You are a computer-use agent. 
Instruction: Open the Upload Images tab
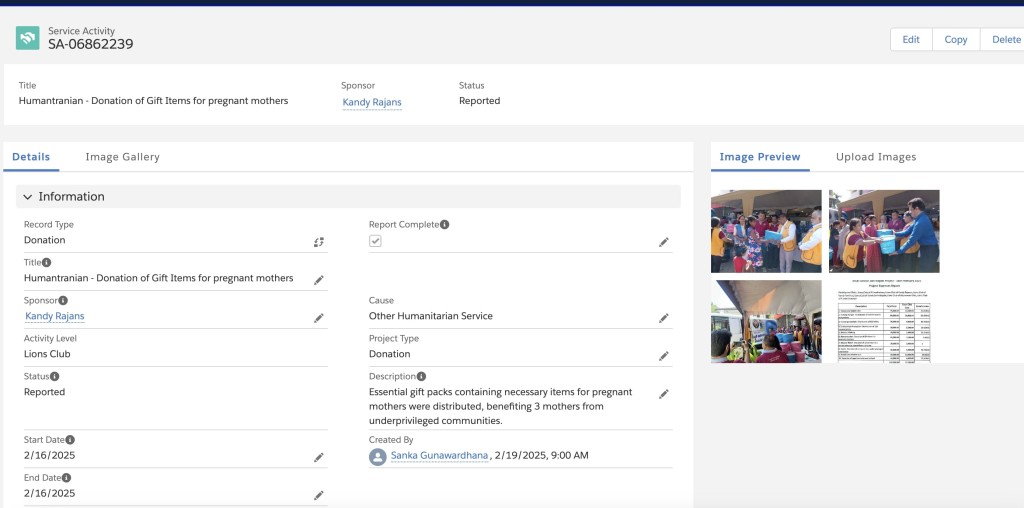point(876,157)
